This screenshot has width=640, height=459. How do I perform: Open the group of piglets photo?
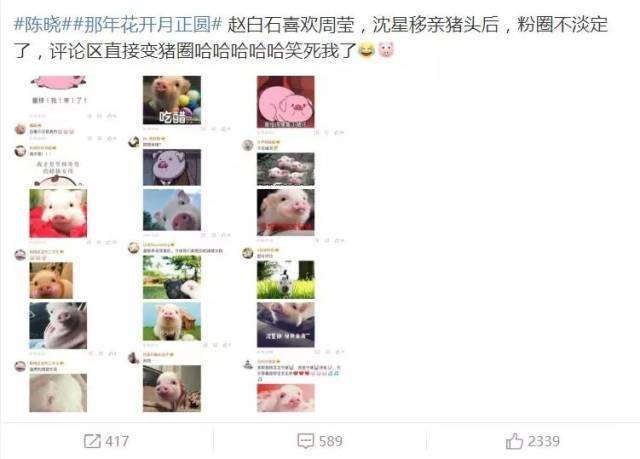(286, 169)
